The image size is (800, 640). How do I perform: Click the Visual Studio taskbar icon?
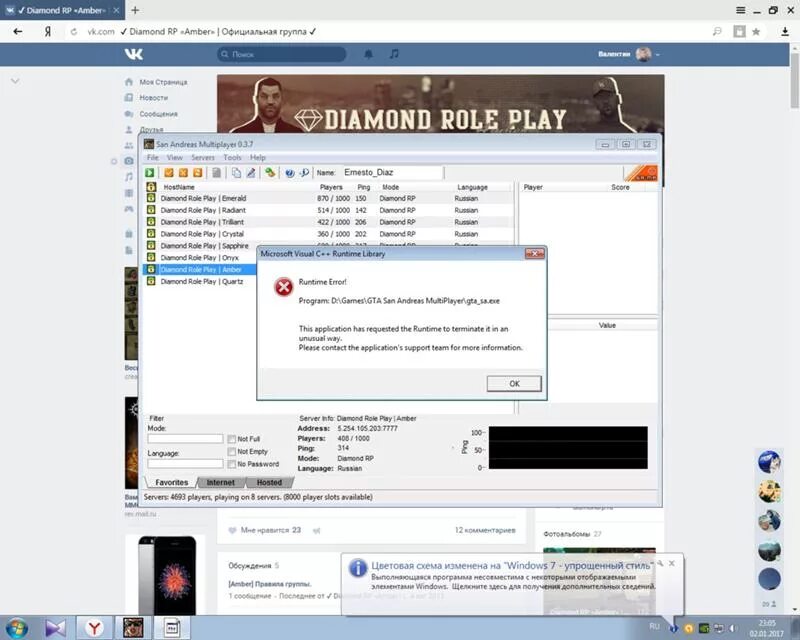pos(55,628)
